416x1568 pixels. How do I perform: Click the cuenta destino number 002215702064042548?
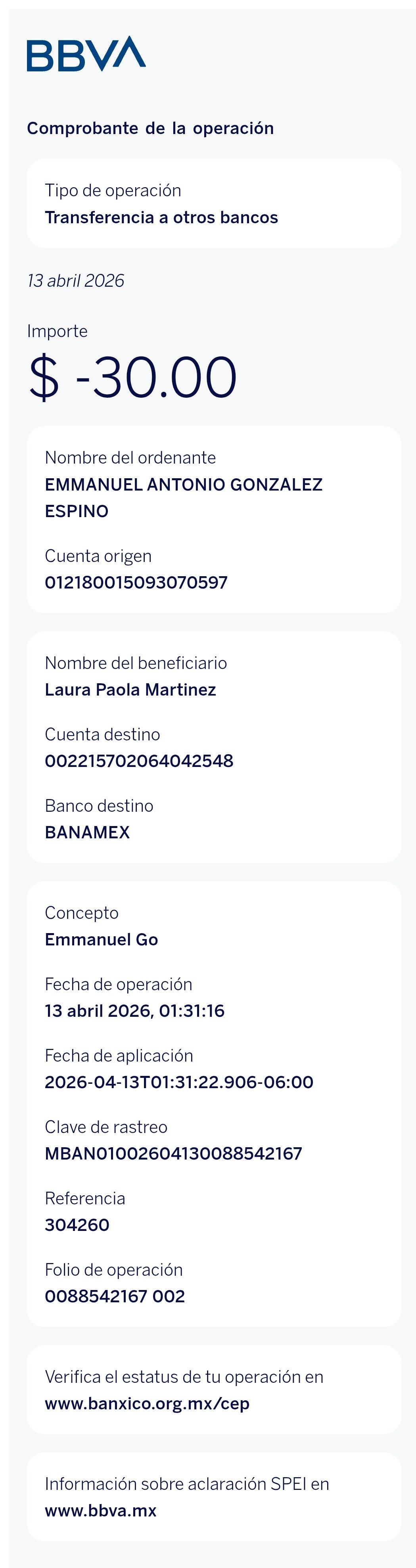(140, 761)
